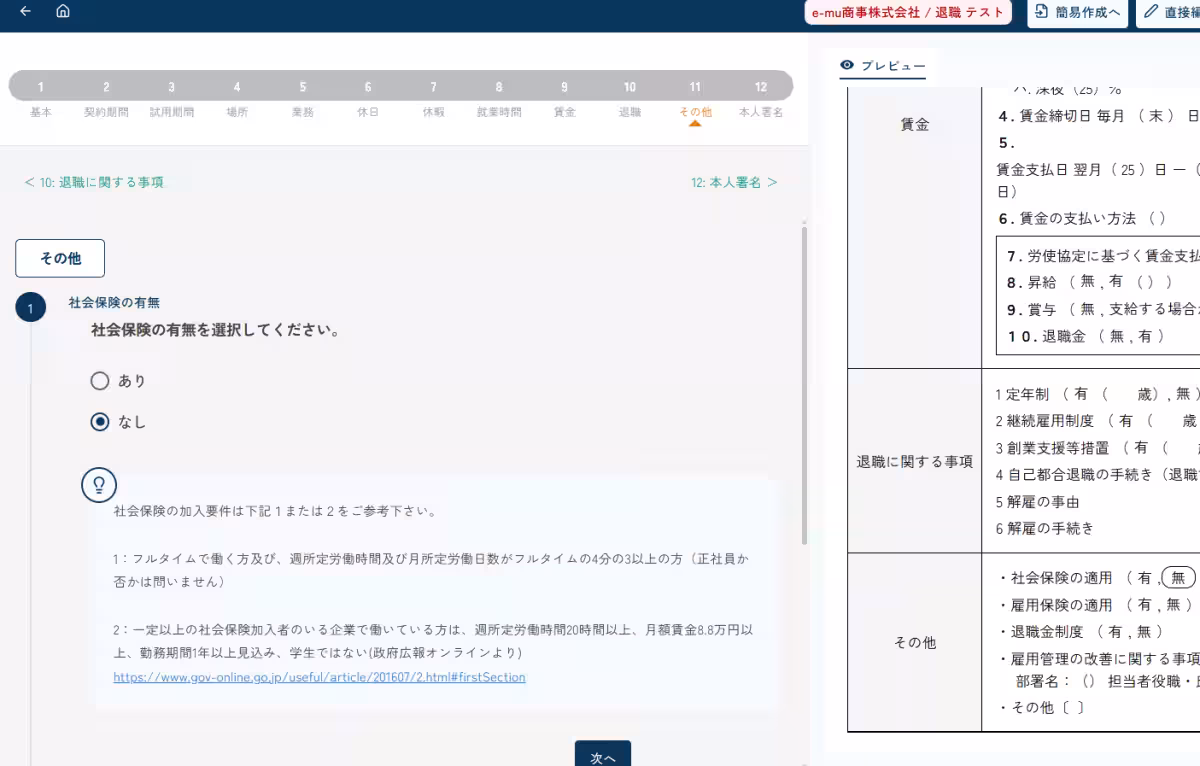Click 6. 賃金の支払い方法 line
Screen dimensions: 1200x766
coord(1082,218)
